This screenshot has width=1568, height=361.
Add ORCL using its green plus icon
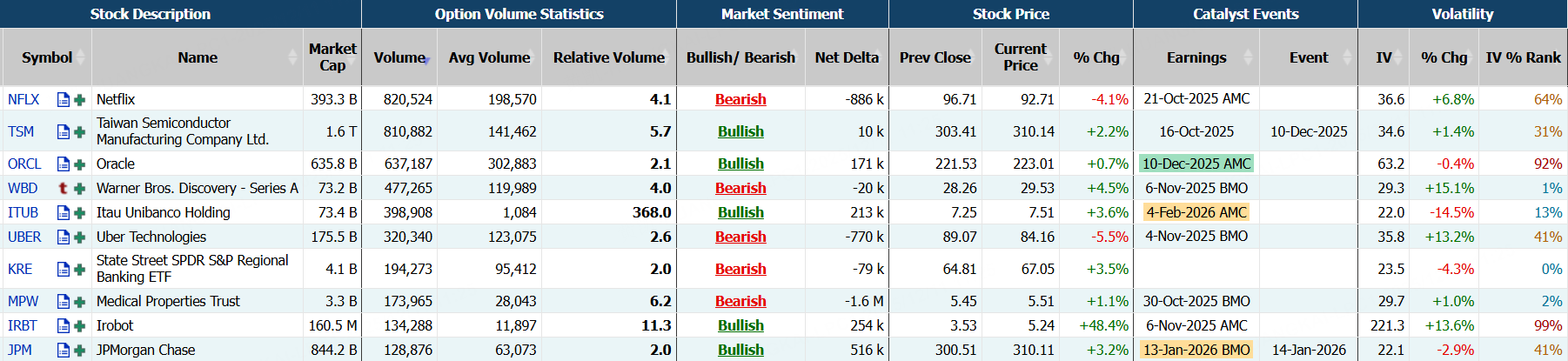click(79, 164)
